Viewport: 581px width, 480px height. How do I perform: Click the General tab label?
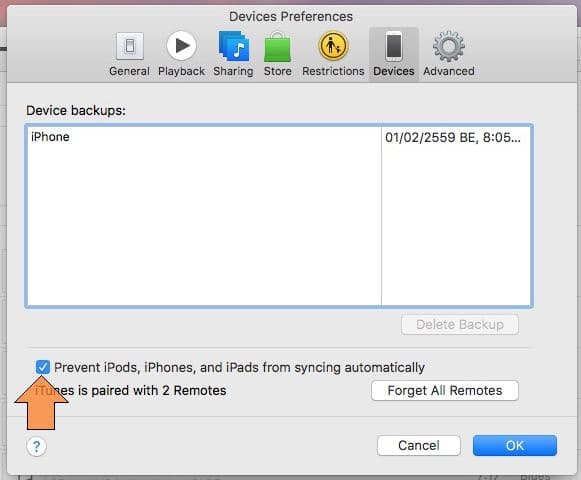[x=129, y=71]
